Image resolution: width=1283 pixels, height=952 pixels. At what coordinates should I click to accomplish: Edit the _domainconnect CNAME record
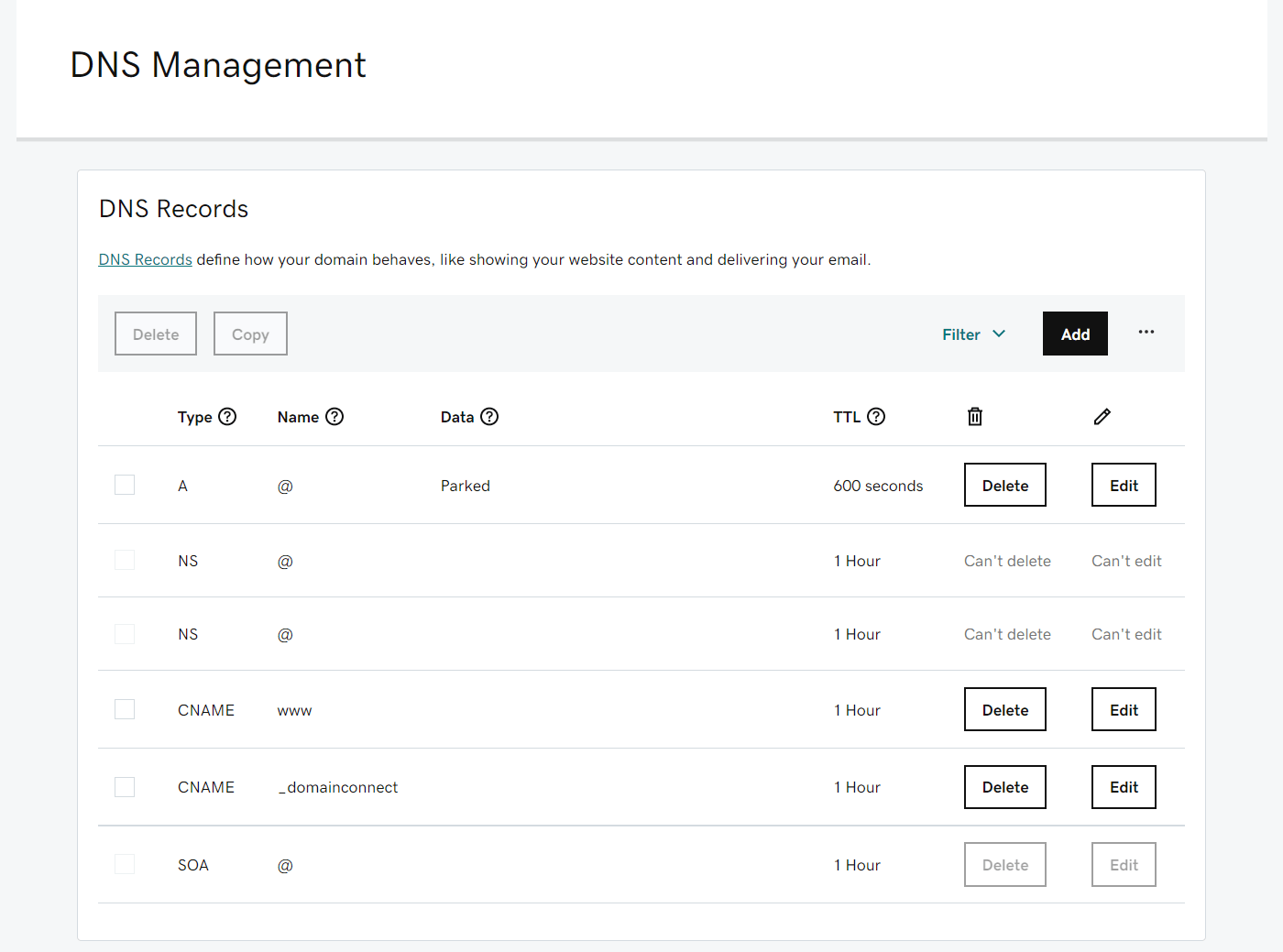pyautogui.click(x=1124, y=787)
